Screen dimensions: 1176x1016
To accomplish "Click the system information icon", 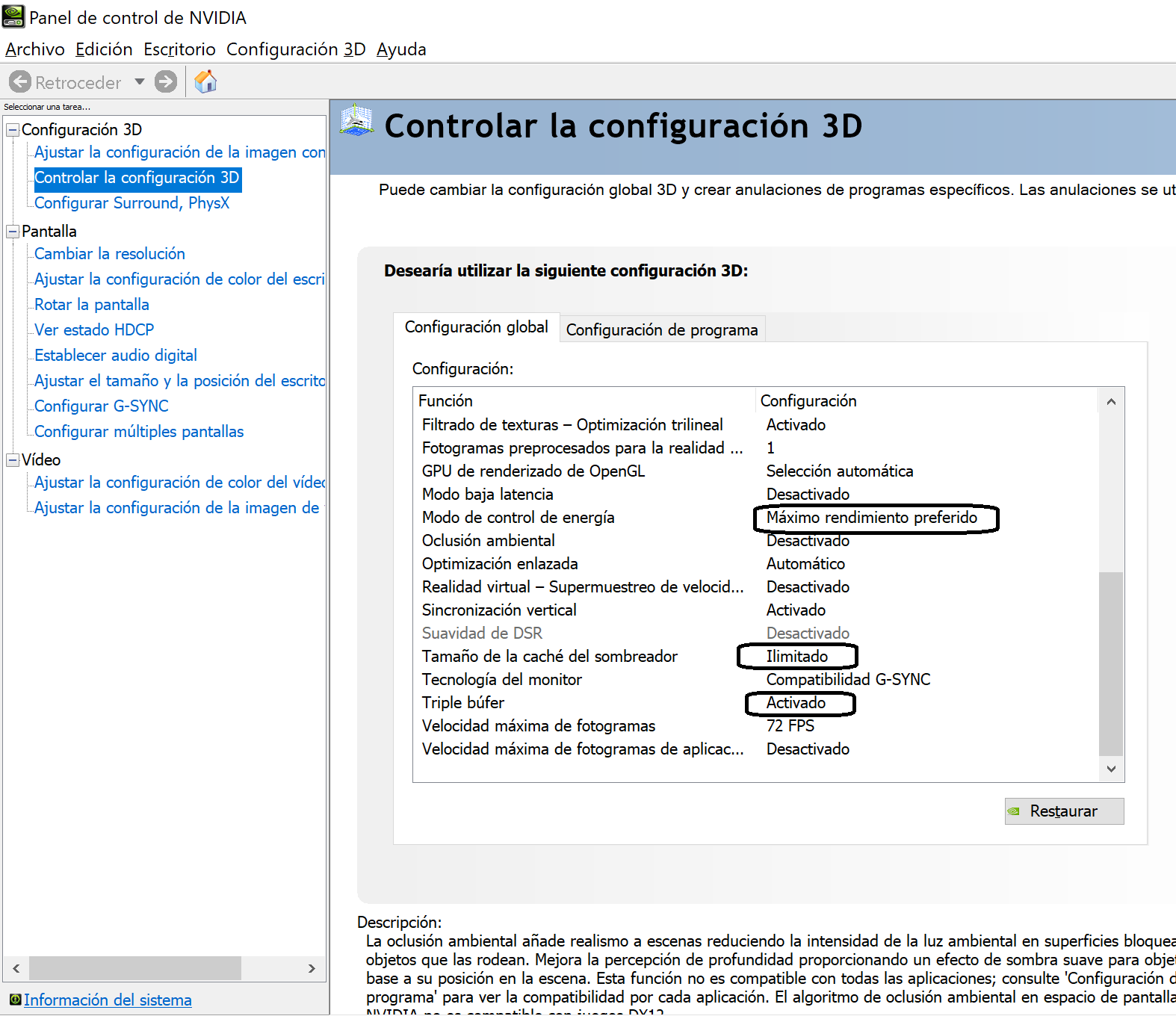I will 15,1000.
